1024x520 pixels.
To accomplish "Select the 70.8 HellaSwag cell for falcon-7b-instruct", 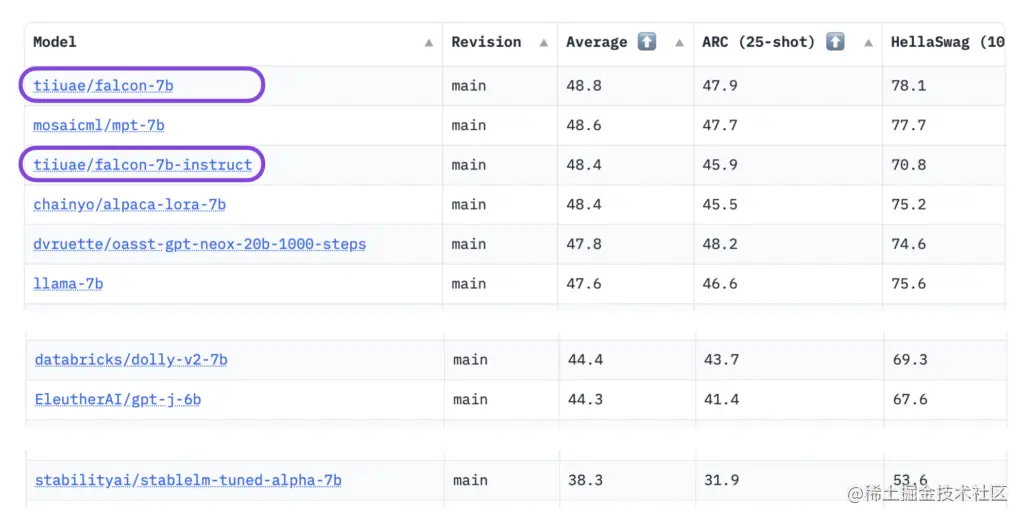I will (x=944, y=165).
